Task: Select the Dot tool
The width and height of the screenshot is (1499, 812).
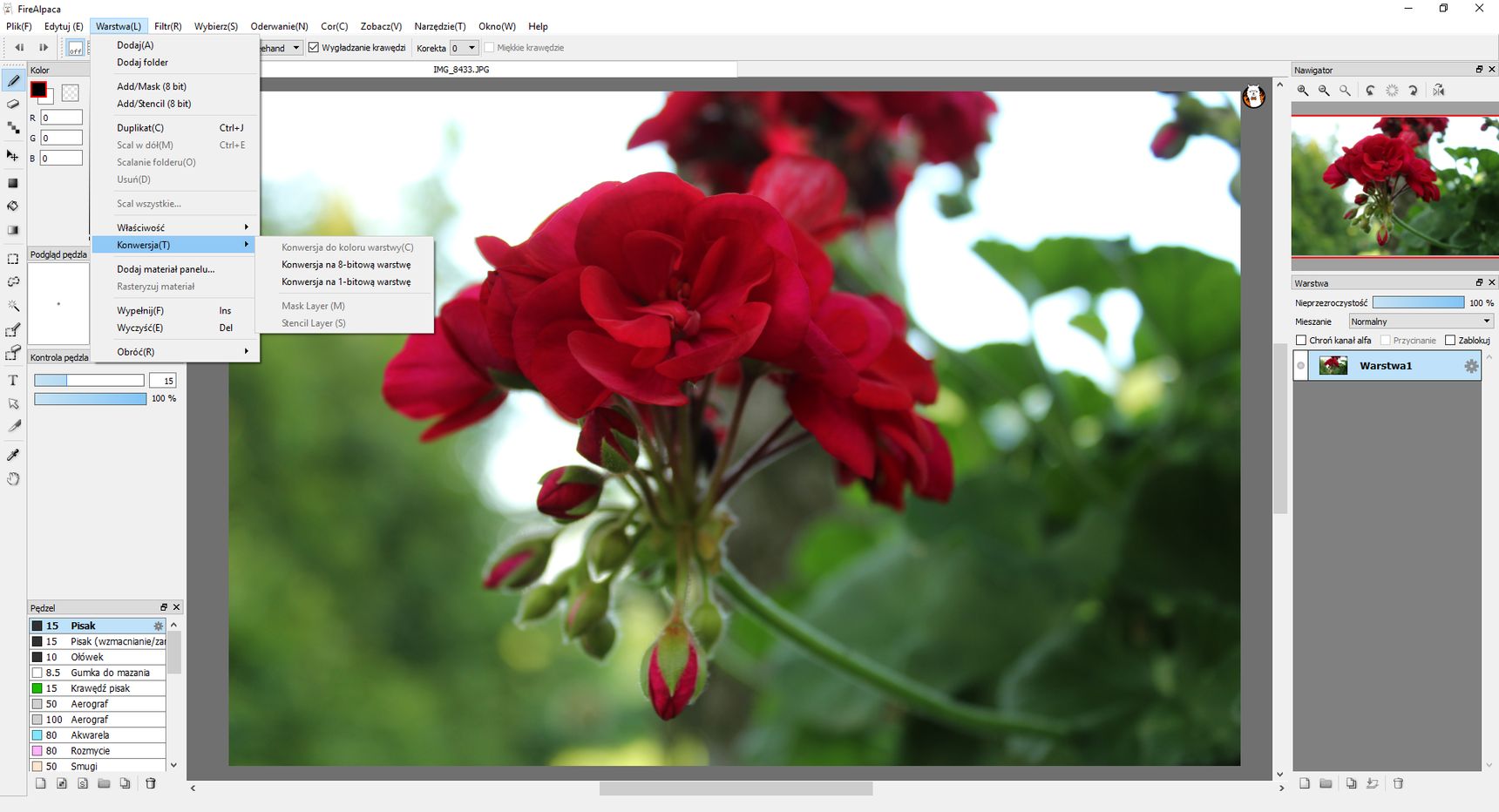Action: tap(13, 128)
